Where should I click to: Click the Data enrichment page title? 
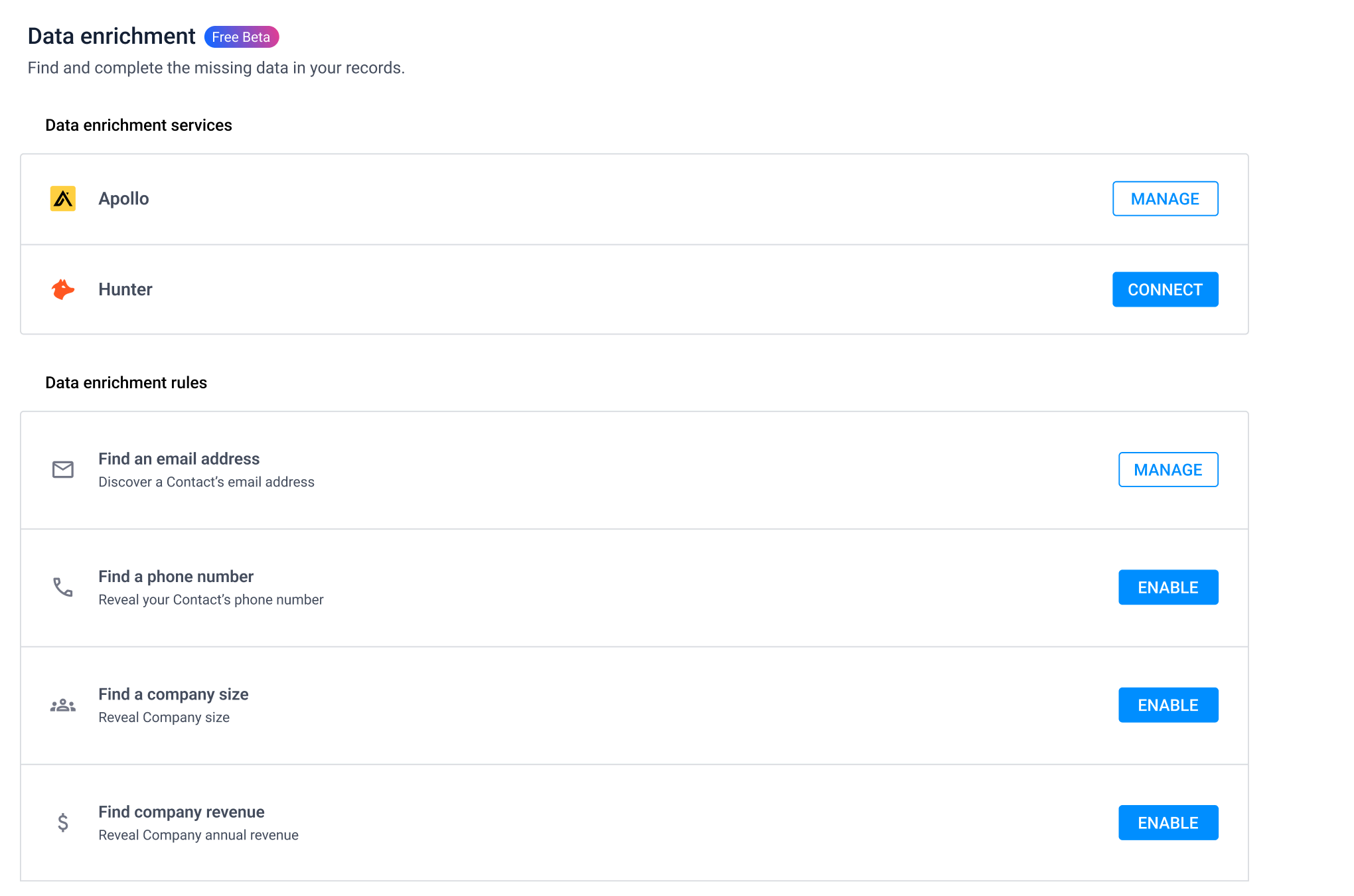[110, 36]
